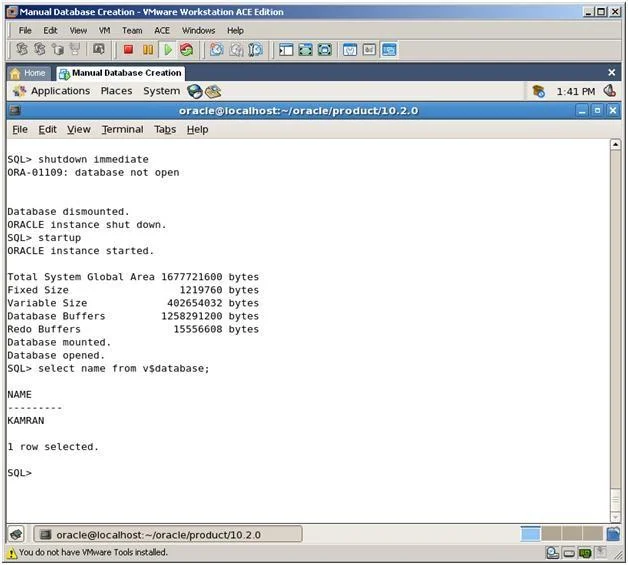Image resolution: width=628 pixels, height=565 pixels.
Task: Click the Appliance view icon in toolbar
Action: coord(369,50)
